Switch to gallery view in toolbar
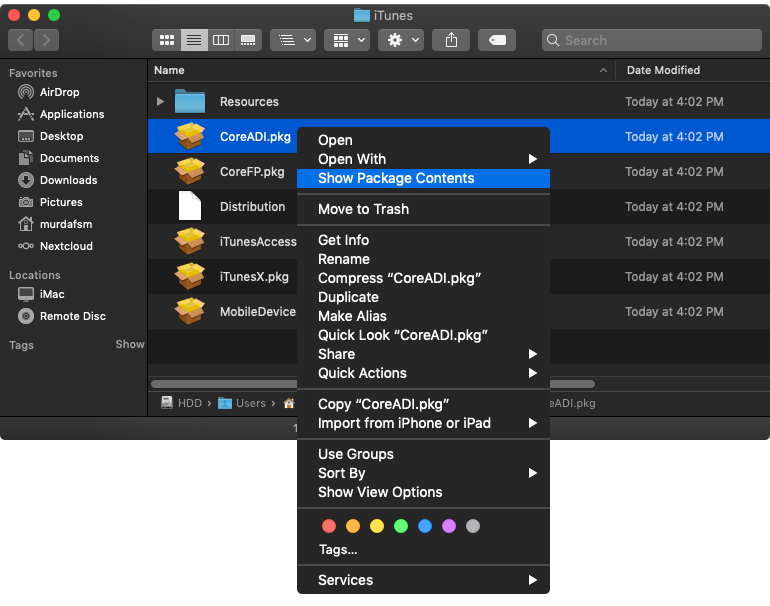Image resolution: width=770 pixels, height=606 pixels. pyautogui.click(x=248, y=40)
